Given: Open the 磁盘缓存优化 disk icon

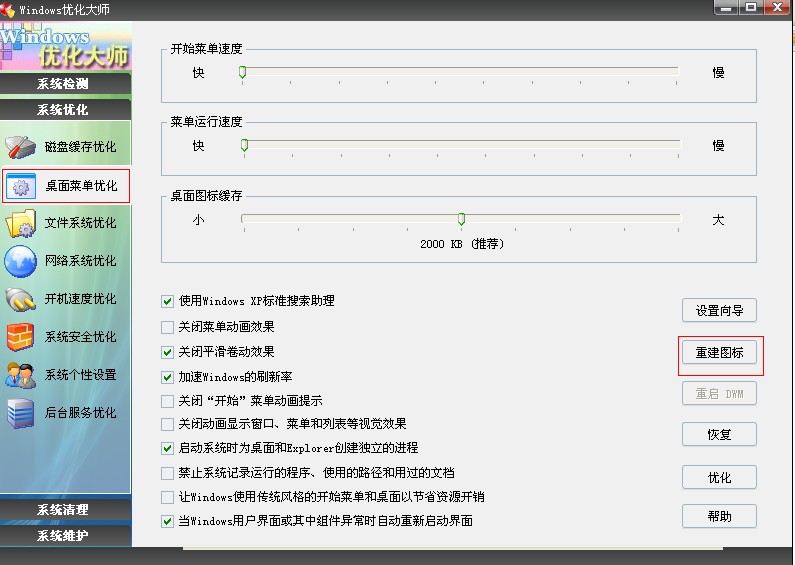Looking at the screenshot, I should pos(20,147).
